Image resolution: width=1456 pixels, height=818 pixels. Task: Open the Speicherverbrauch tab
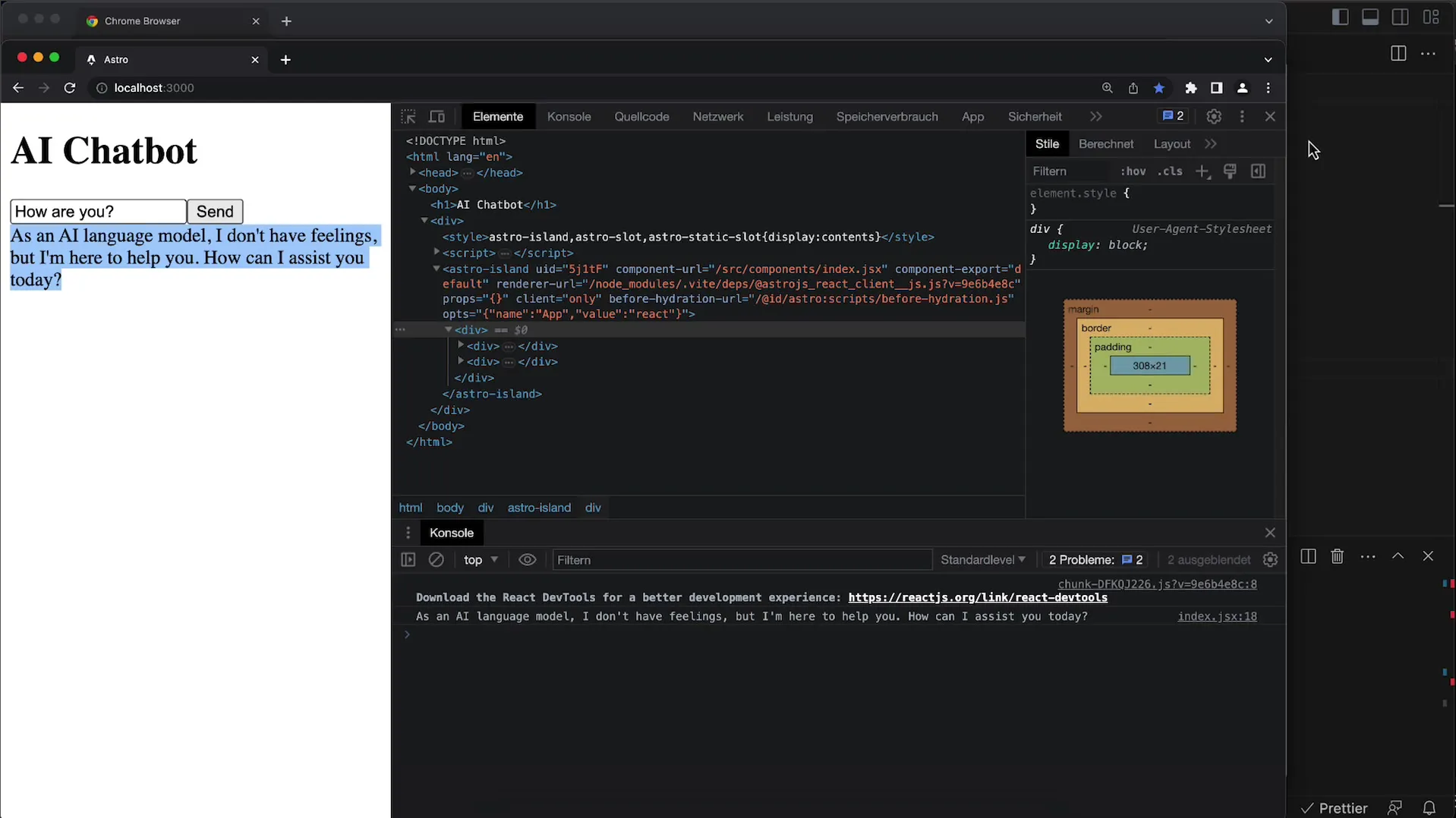coord(887,117)
